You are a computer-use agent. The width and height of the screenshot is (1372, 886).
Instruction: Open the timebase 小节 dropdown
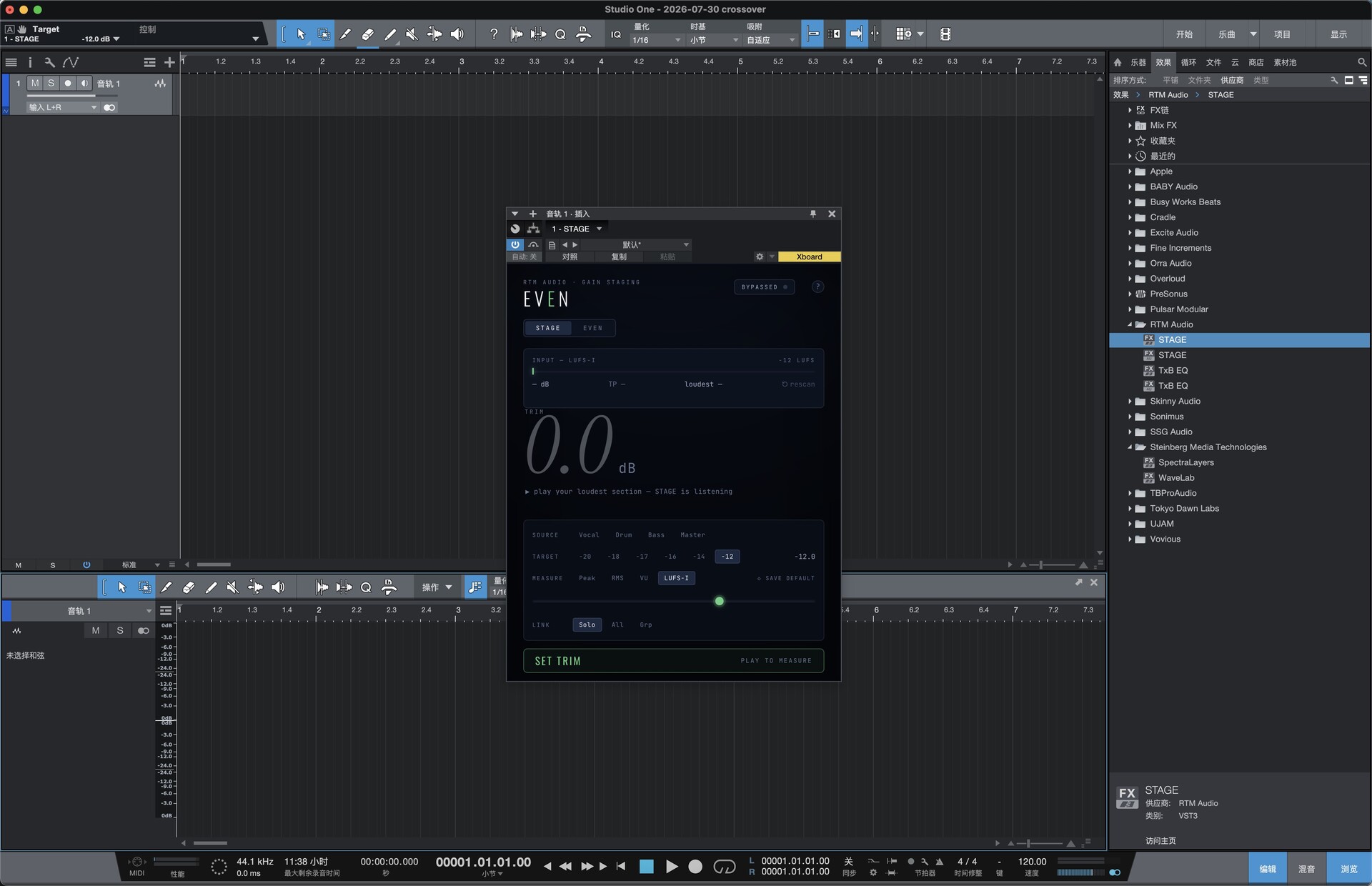click(x=714, y=40)
